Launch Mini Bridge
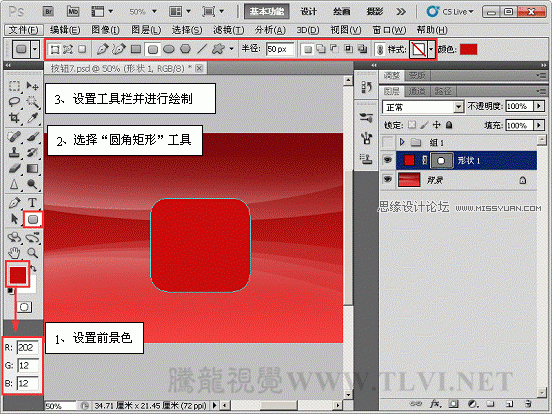The width and height of the screenshot is (552, 414). click(73, 12)
